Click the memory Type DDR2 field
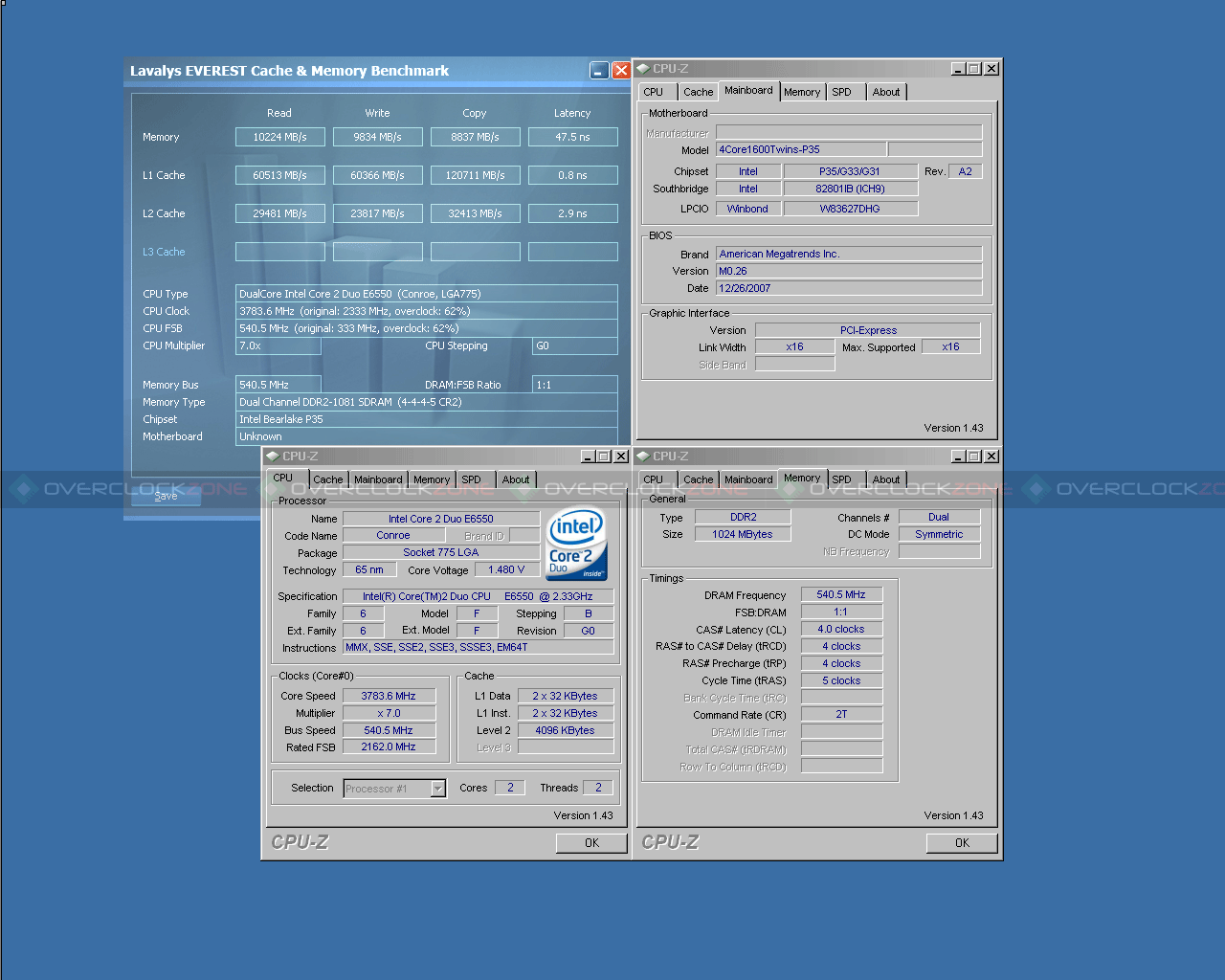 coord(743,517)
